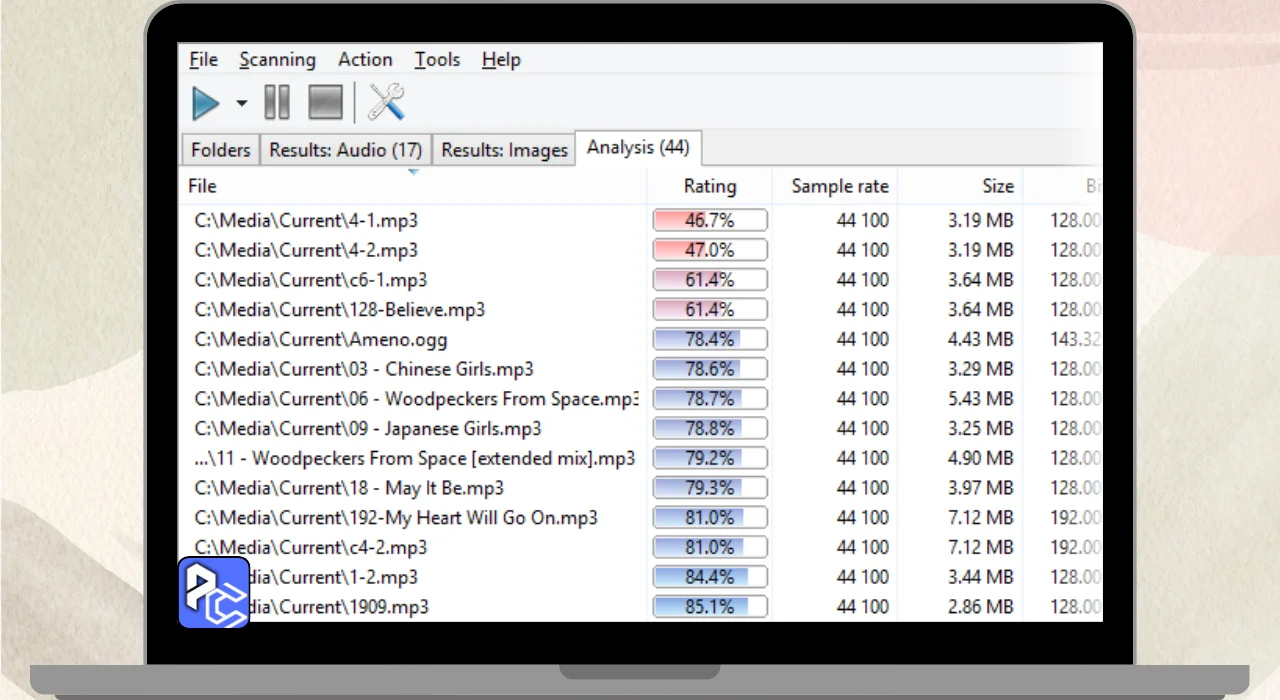Click the 46.7% rating bar for 4-1.mp3
The height and width of the screenshot is (700, 1280).
(x=709, y=220)
